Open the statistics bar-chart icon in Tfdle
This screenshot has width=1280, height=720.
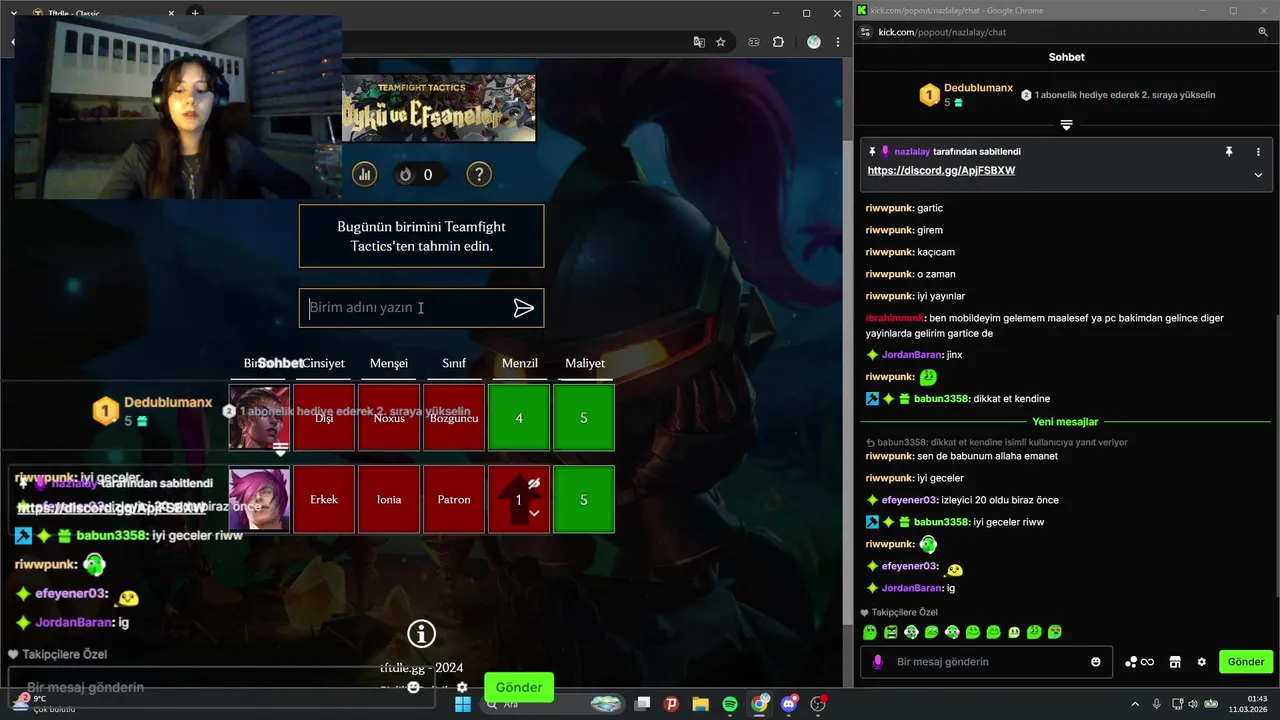point(364,174)
